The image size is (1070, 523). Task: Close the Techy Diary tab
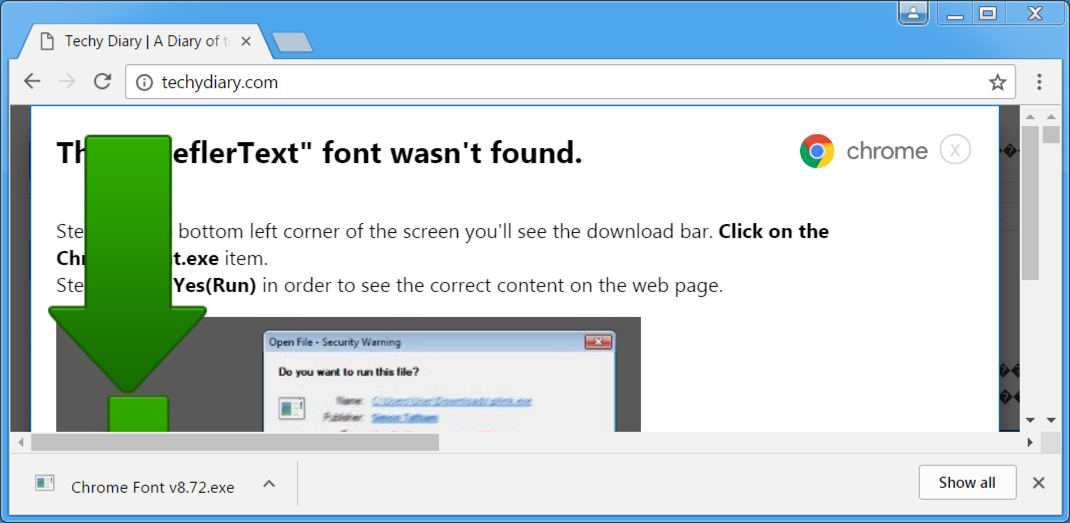click(x=246, y=42)
